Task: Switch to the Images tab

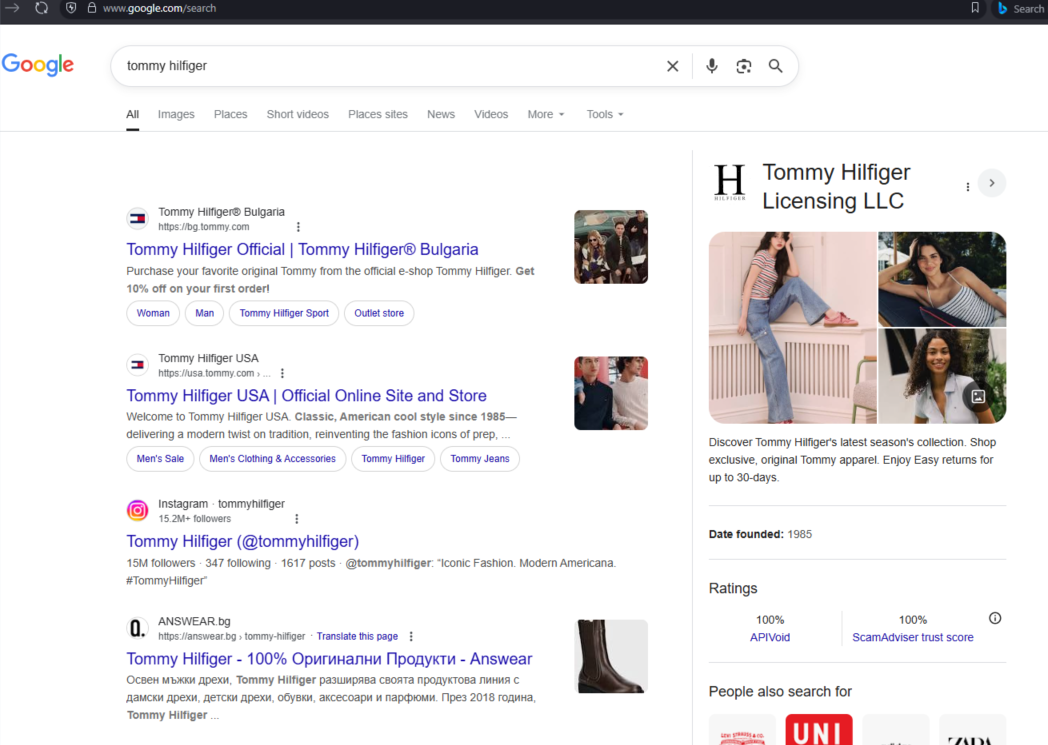Action: pos(176,114)
